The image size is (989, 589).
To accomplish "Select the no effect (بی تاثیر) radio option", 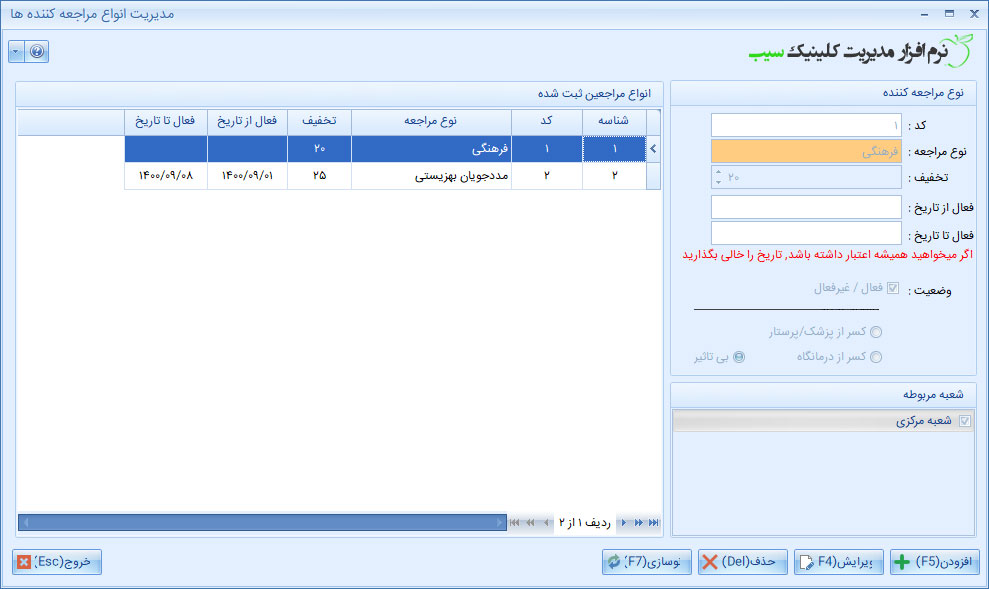I will [739, 357].
